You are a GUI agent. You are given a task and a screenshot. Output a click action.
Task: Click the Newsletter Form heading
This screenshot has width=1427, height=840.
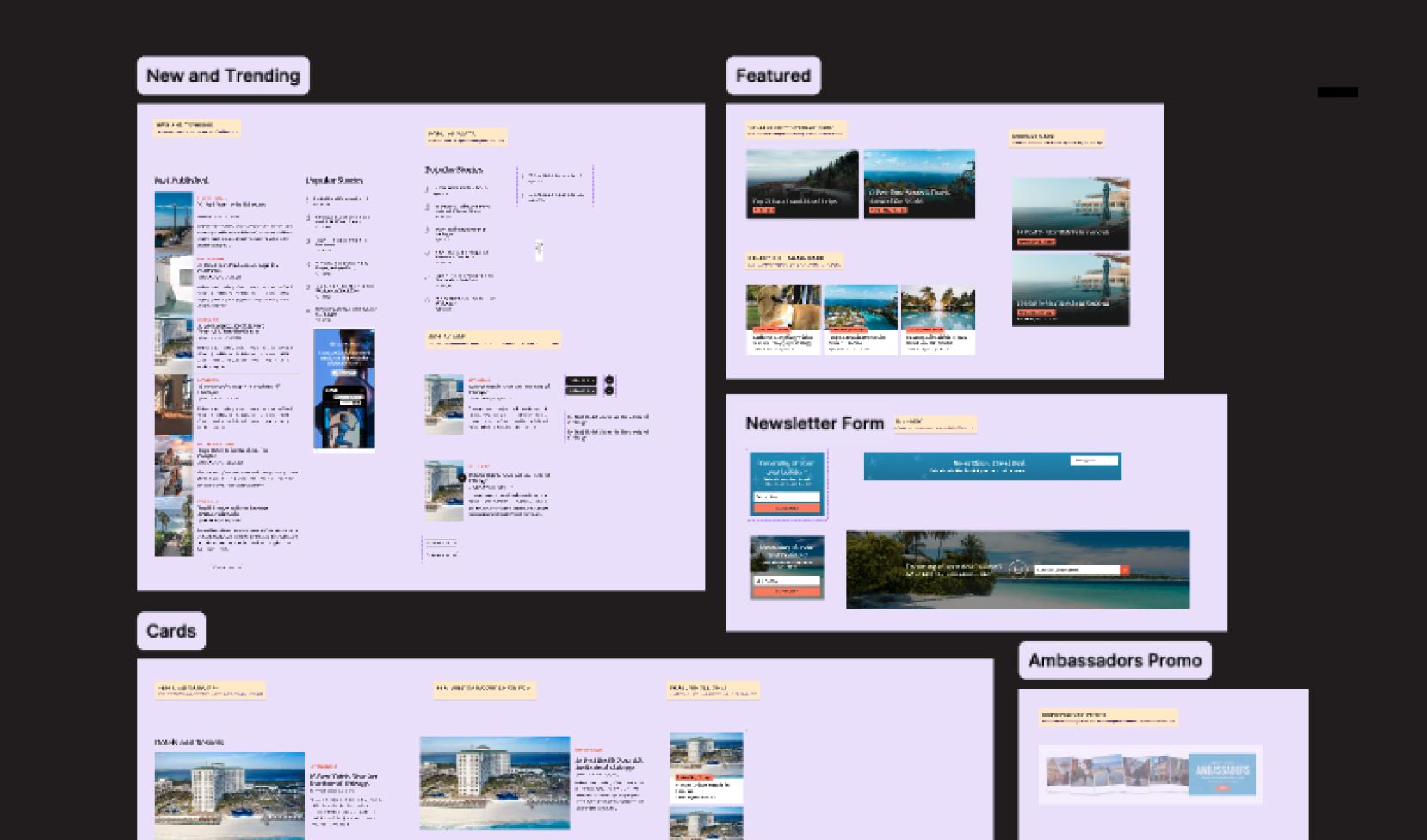tap(814, 423)
